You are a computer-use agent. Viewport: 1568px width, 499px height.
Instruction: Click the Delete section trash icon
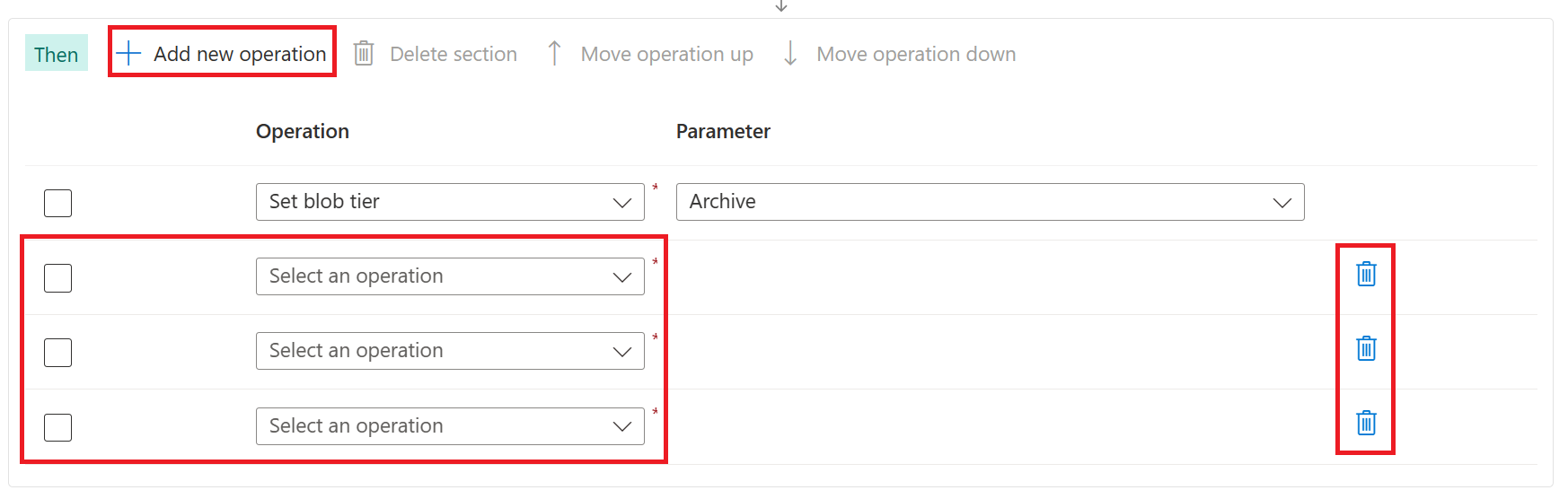point(364,54)
